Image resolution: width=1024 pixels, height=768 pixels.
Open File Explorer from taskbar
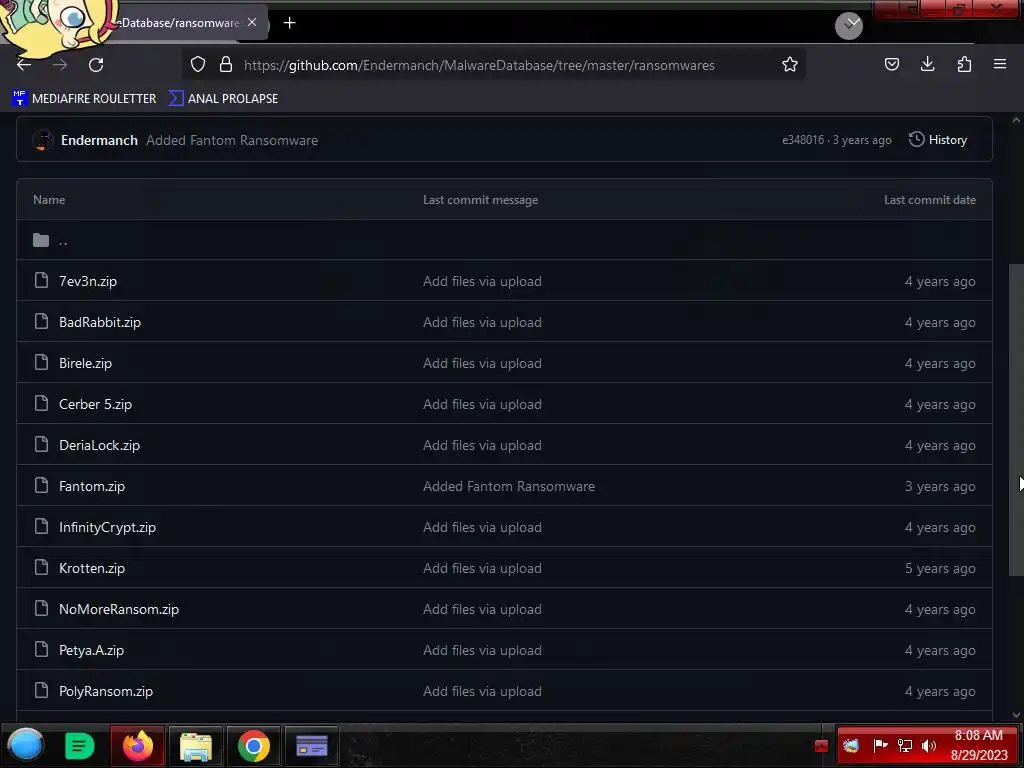point(195,746)
